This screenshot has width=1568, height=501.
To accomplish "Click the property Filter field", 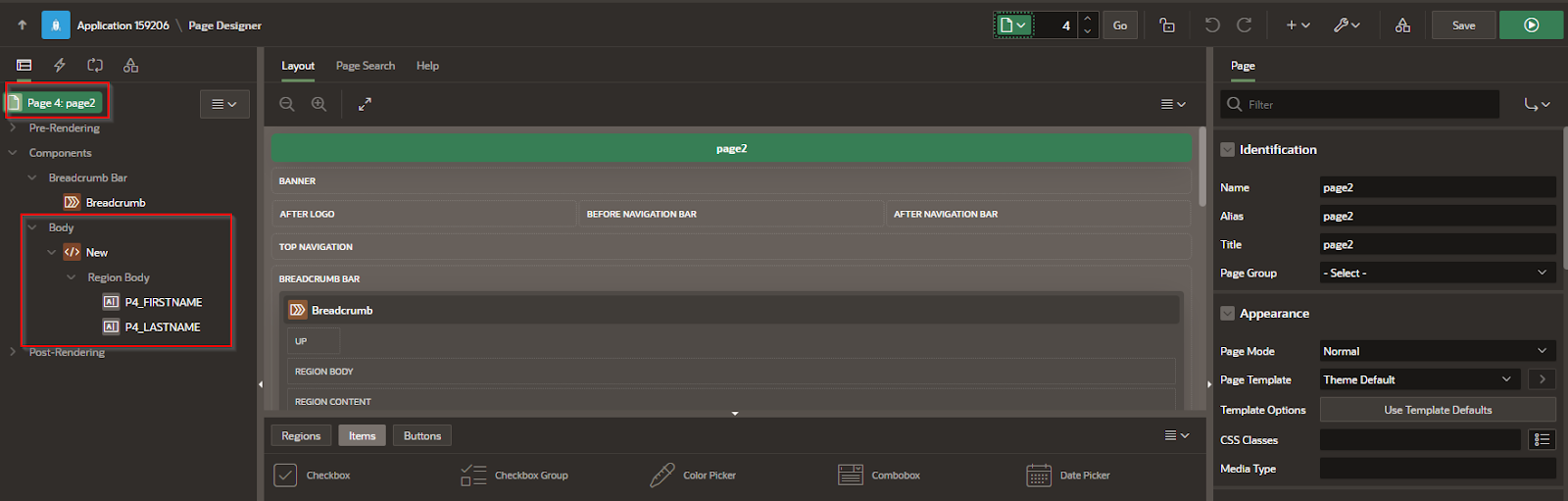I will click(1360, 104).
